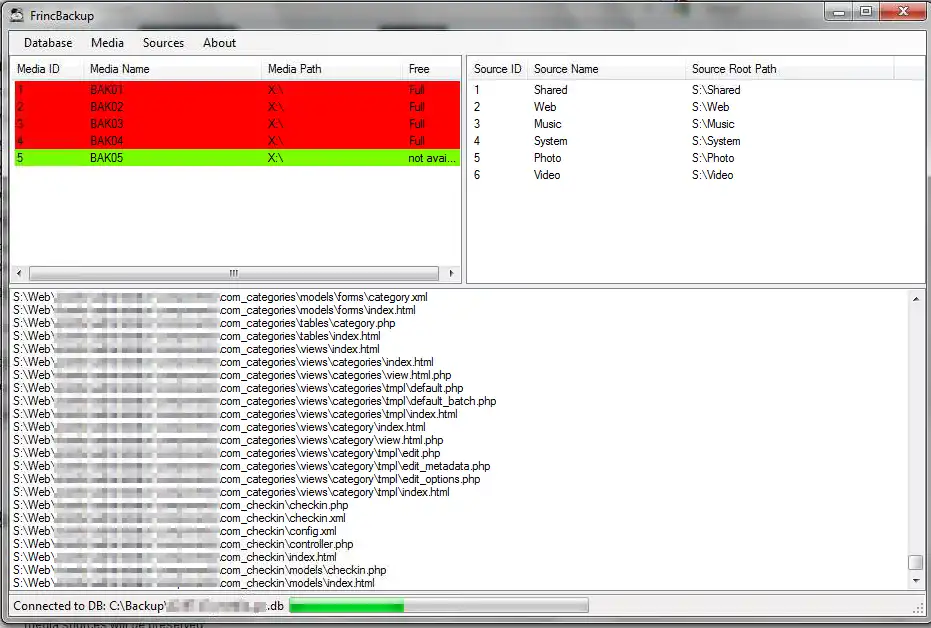This screenshot has width=931, height=628.
Task: Click the log line ending com_checkin\controller.php
Action: point(183,544)
